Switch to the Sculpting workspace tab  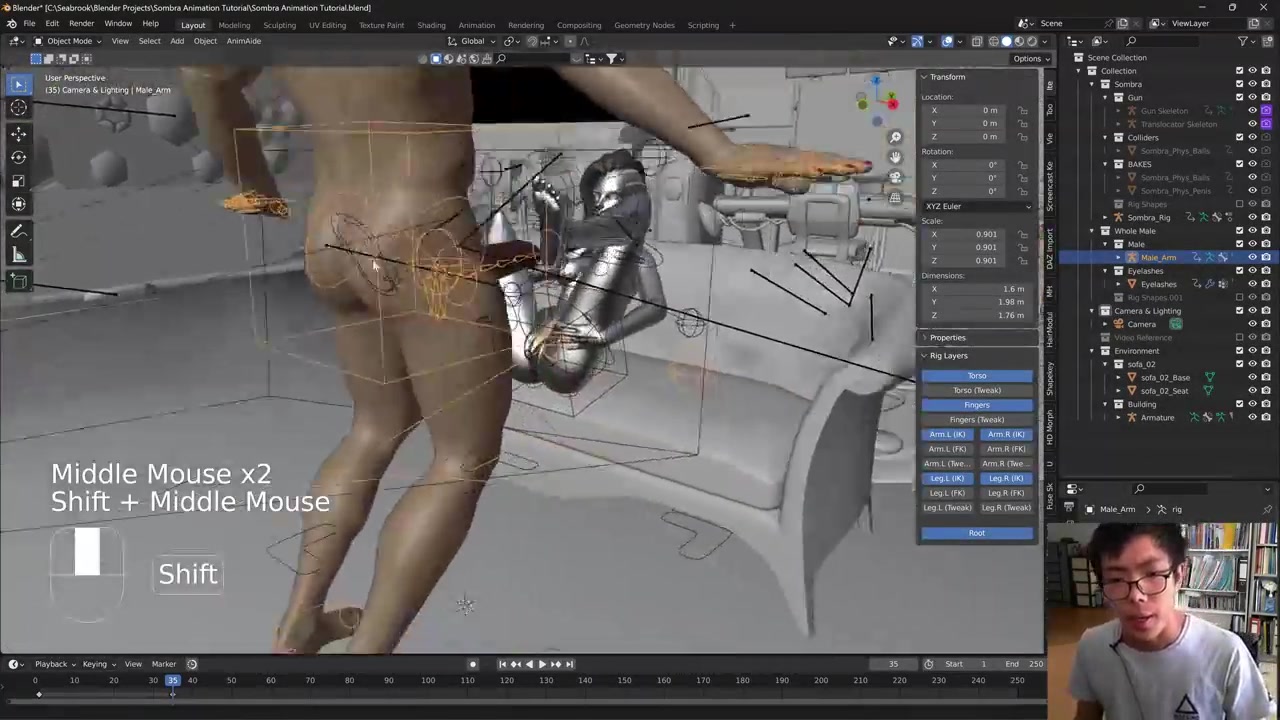[x=279, y=25]
